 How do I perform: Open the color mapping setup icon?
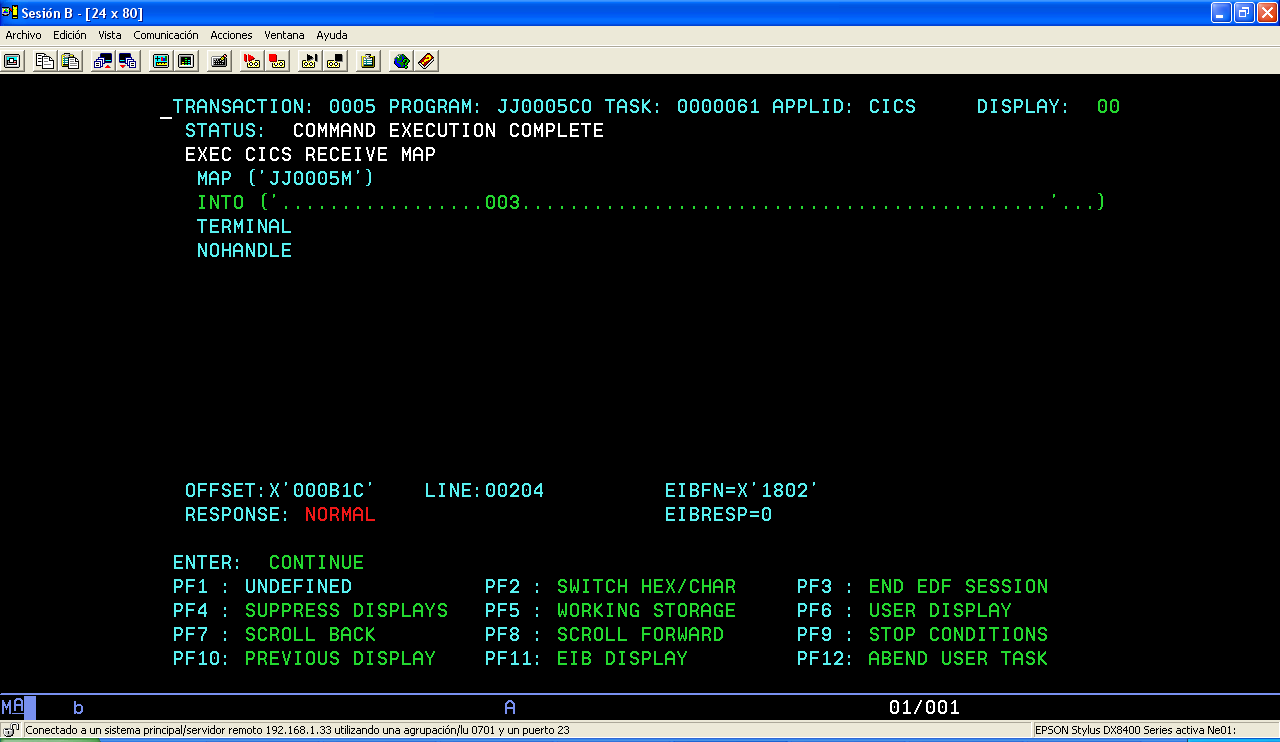coord(158,61)
